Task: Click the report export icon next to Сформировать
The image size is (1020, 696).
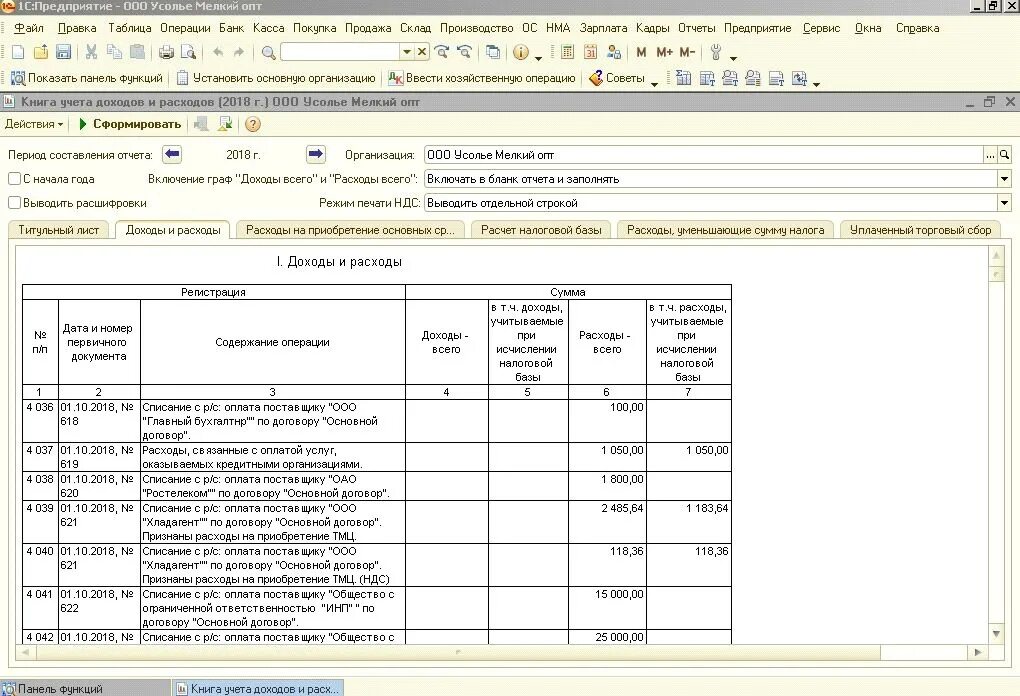Action: [225, 124]
